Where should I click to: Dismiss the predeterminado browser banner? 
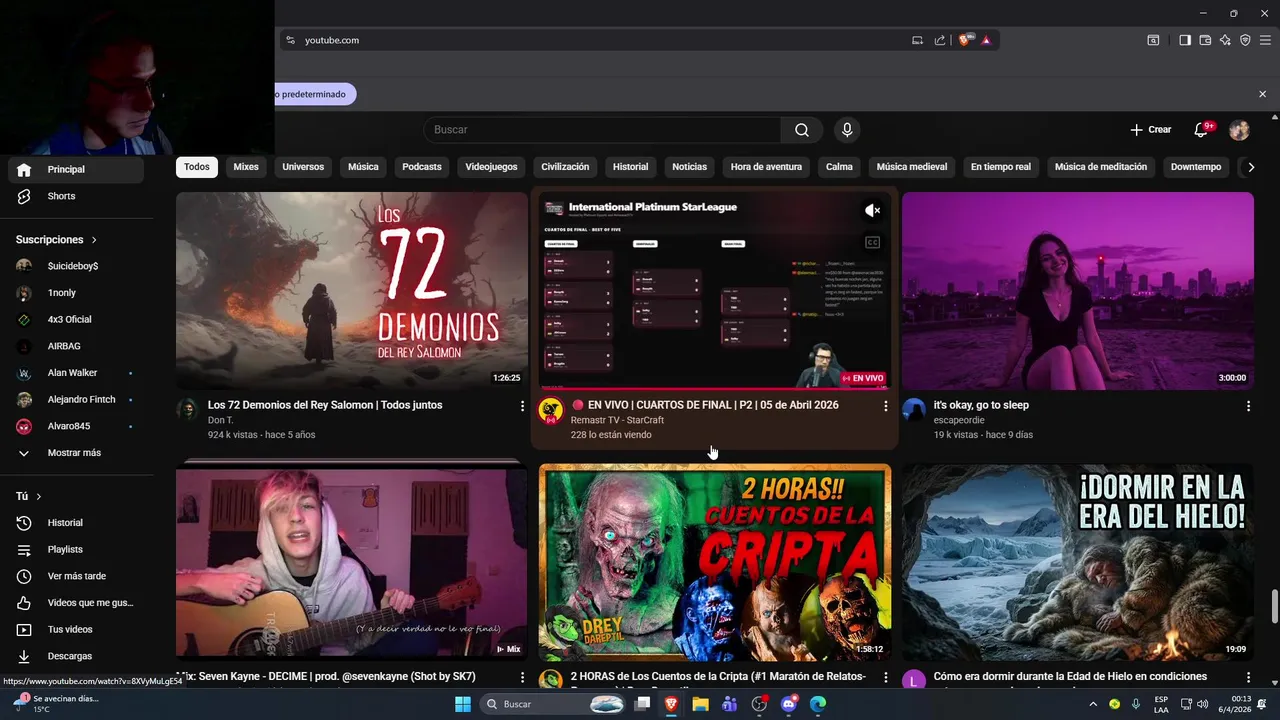point(1262,94)
